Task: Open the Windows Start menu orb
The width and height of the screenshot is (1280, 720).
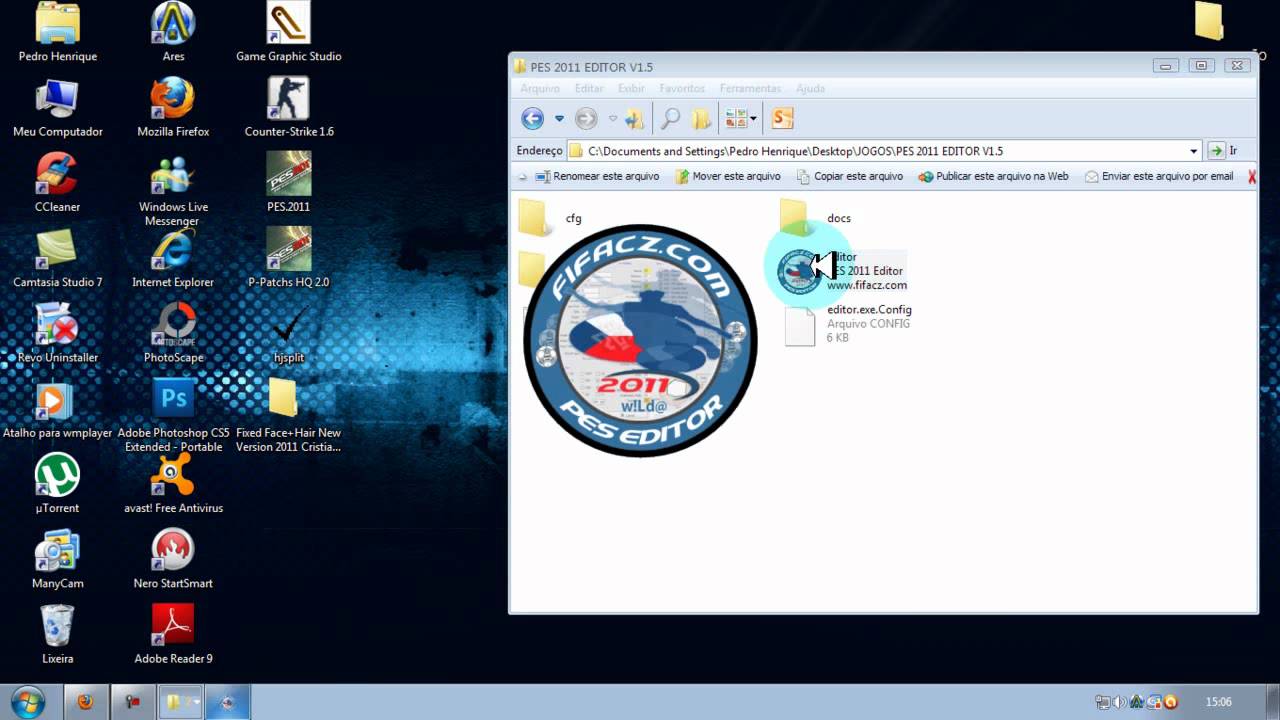Action: (x=28, y=701)
